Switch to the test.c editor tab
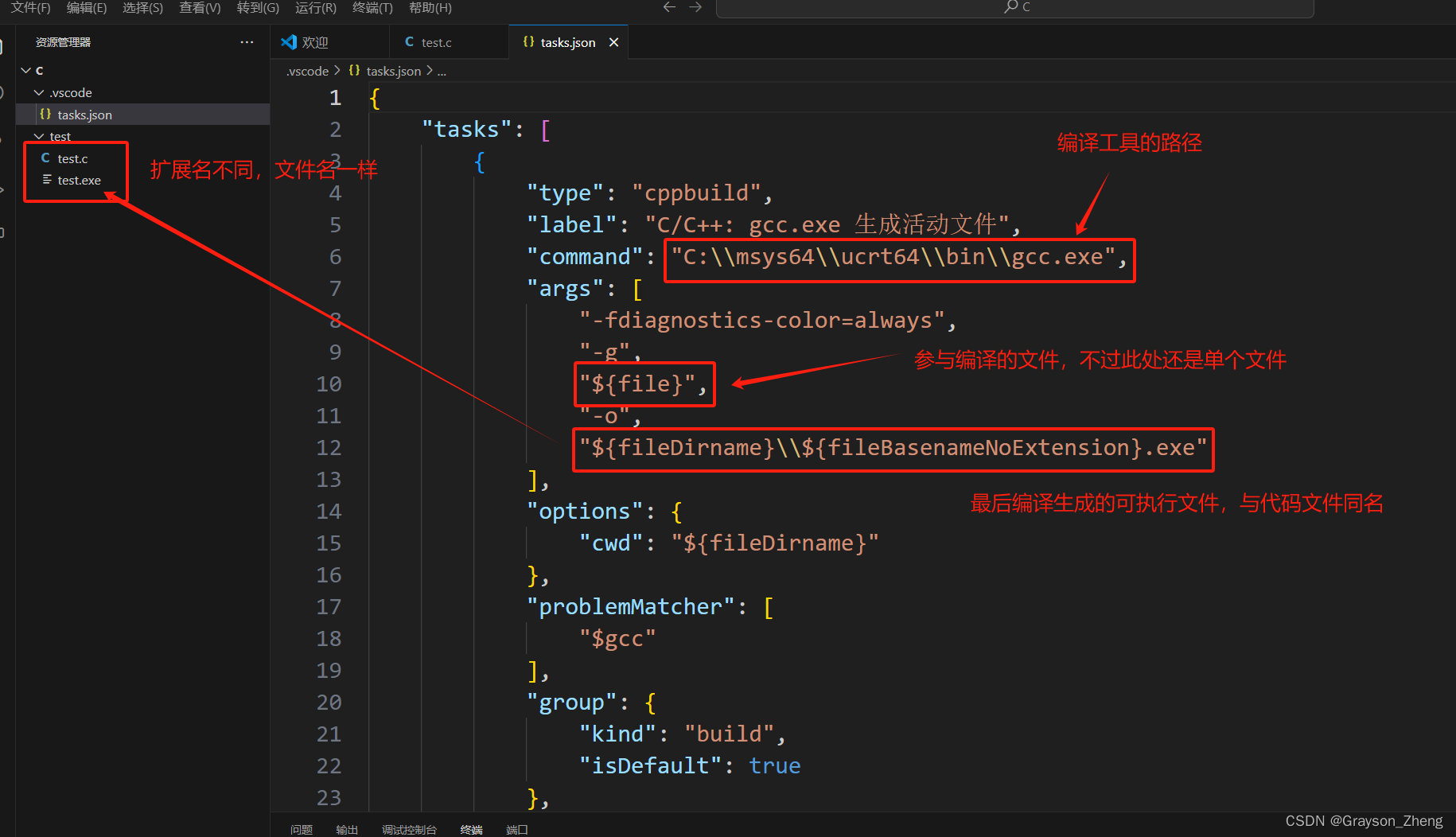 436,42
